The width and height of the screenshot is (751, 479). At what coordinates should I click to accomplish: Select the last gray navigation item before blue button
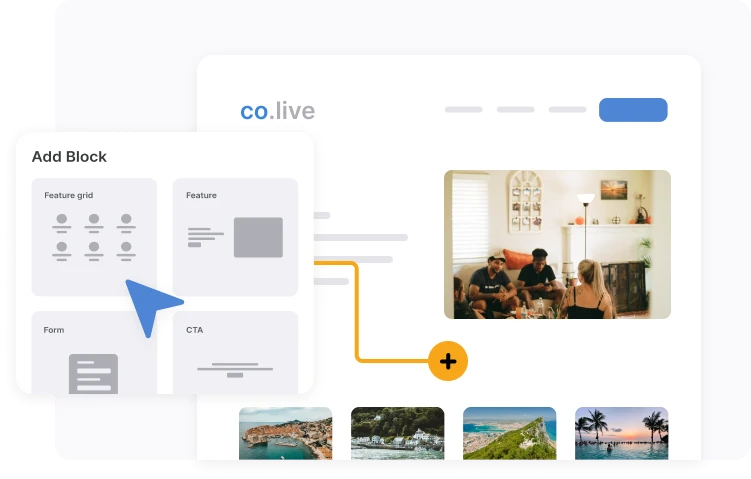567,110
